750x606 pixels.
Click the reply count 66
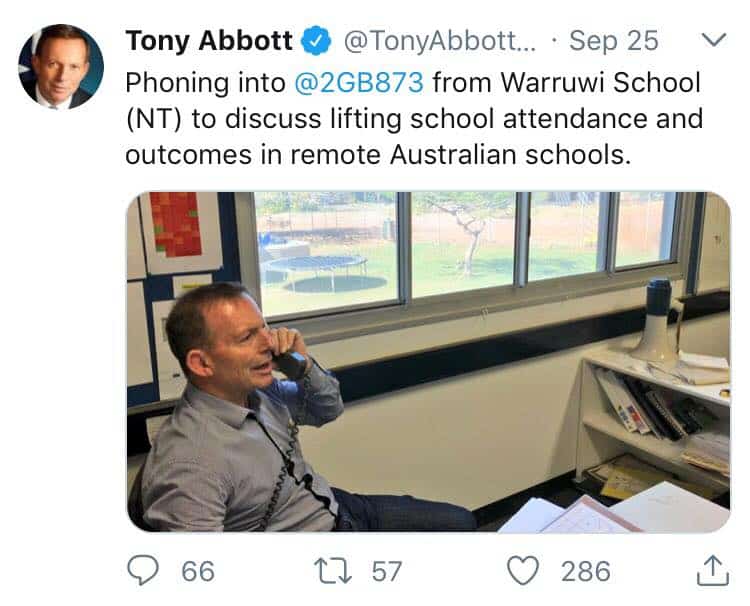[198, 571]
